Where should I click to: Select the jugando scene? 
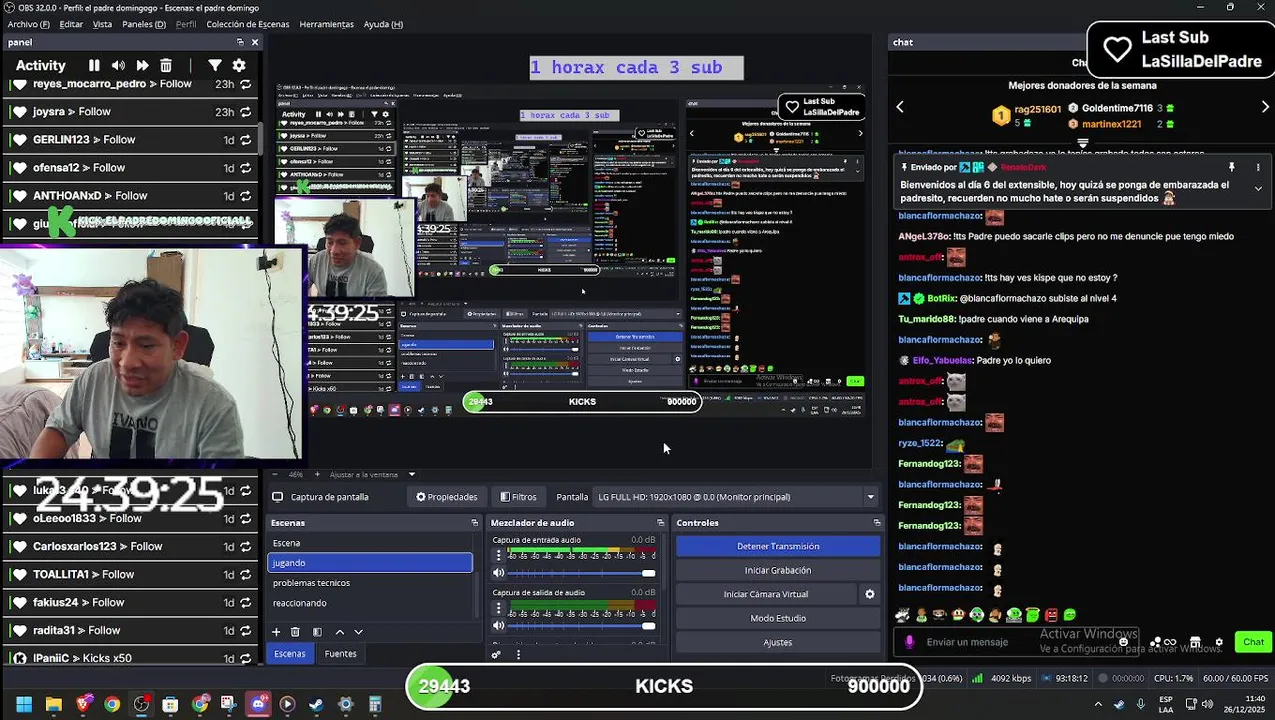(370, 563)
